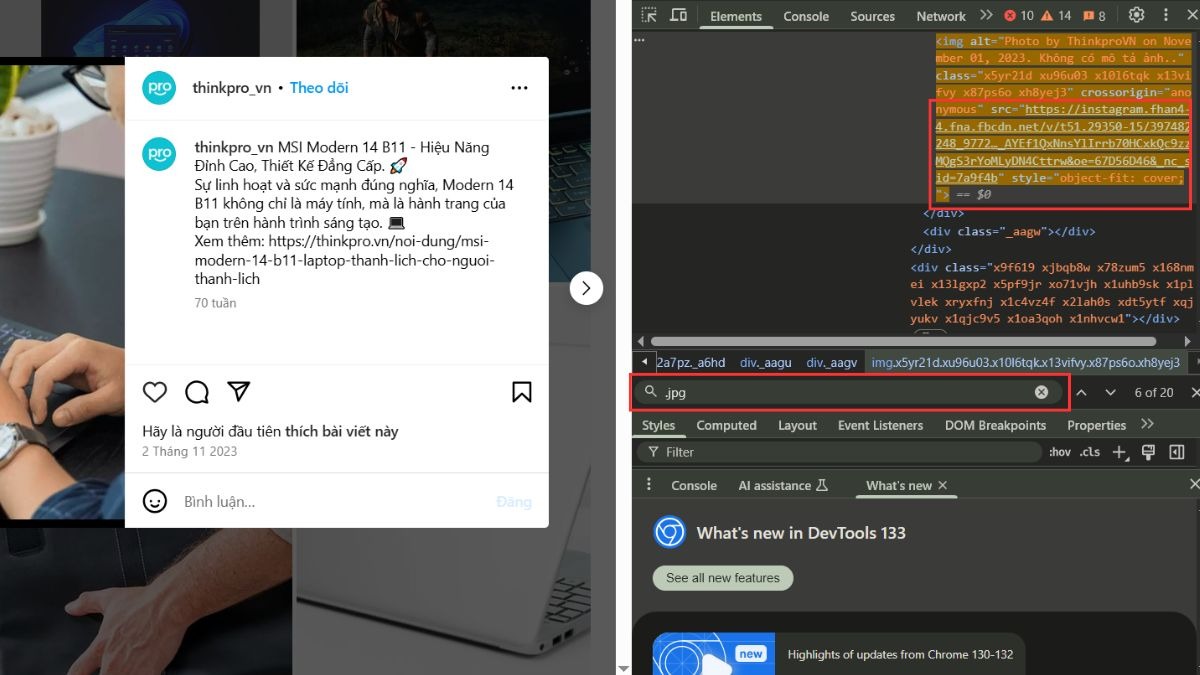Click the ellipsis at the Elements panel gutter
The width and height of the screenshot is (1200, 675).
coord(640,40)
